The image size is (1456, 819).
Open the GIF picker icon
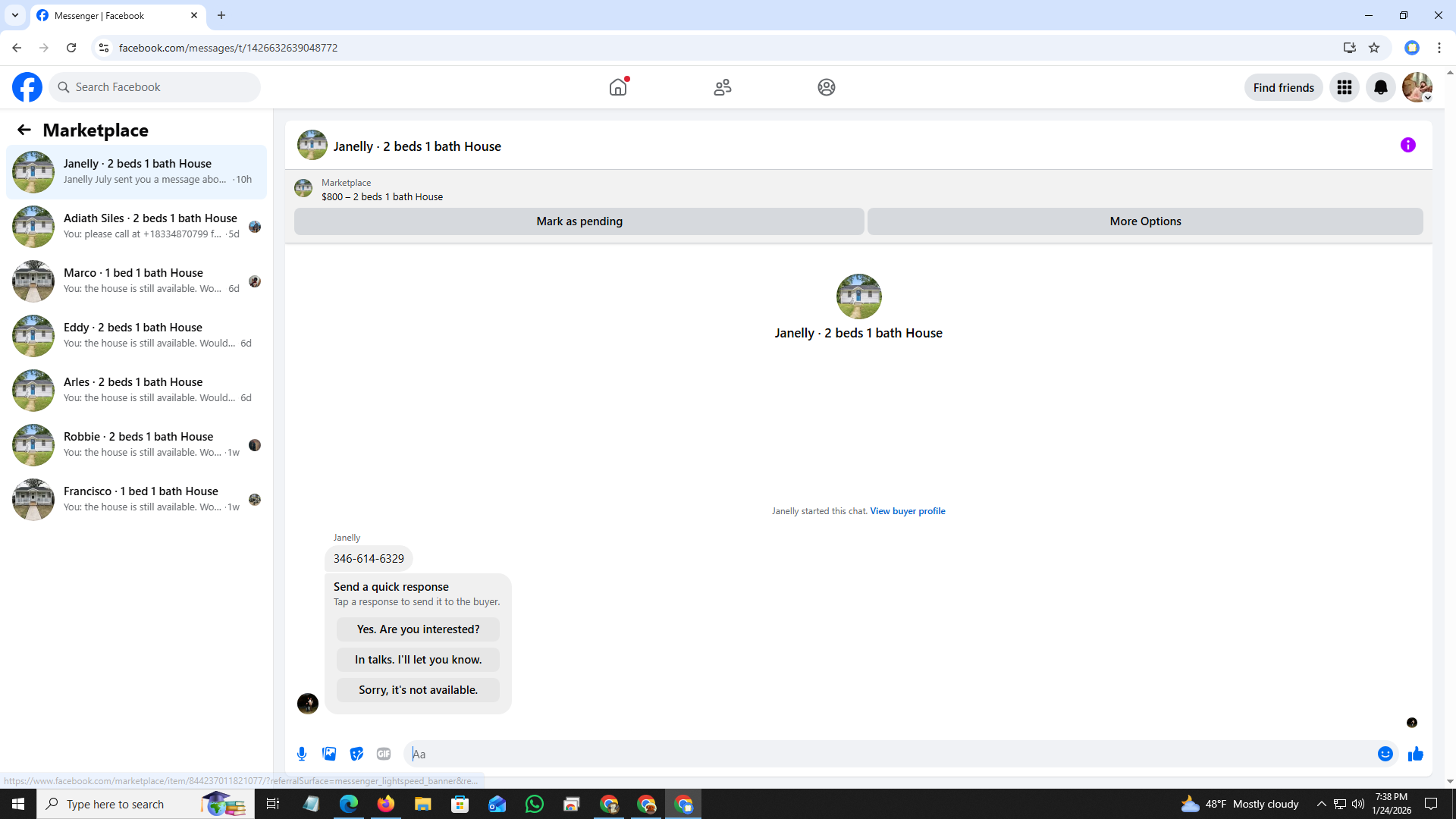click(x=384, y=754)
